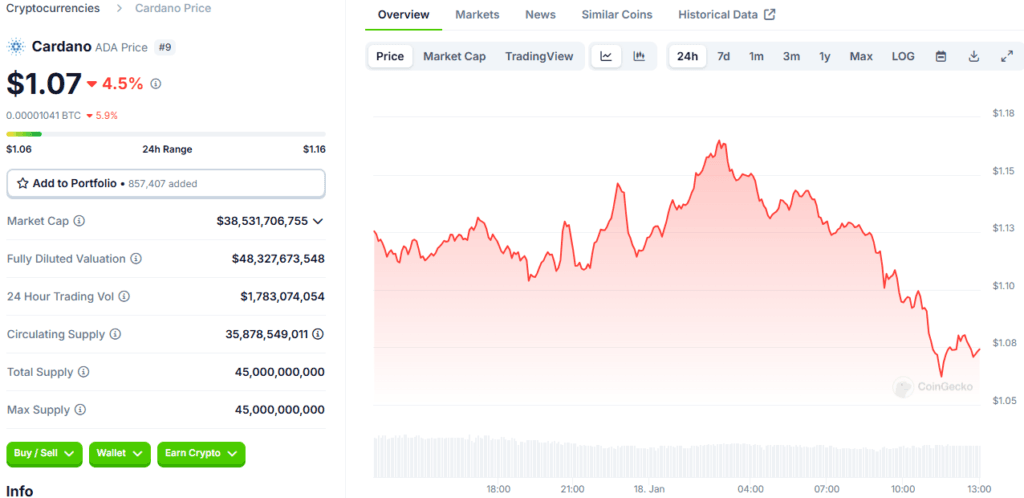Switch to candlestick chart view icon

639,56
